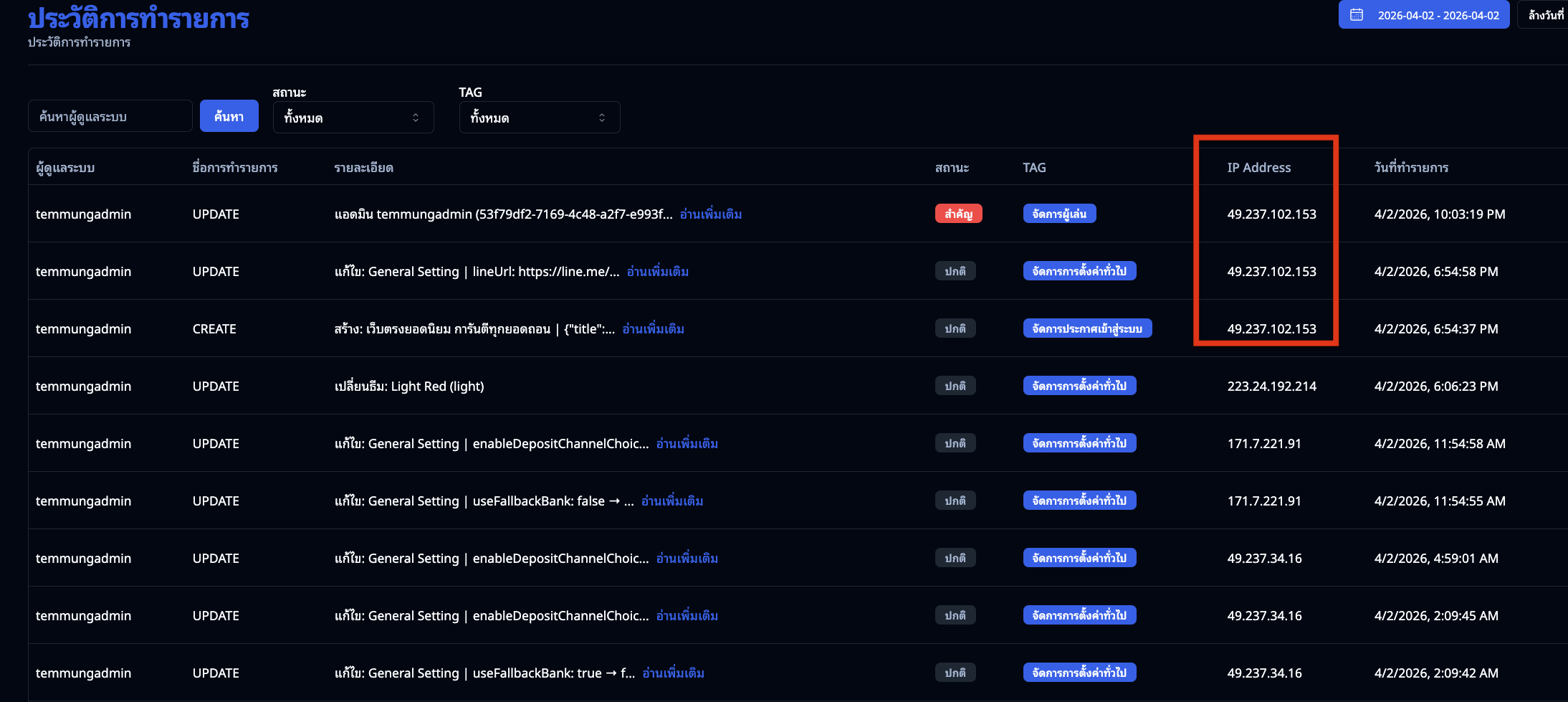
Task: Open the สถานะ status dropdown
Action: (x=353, y=117)
